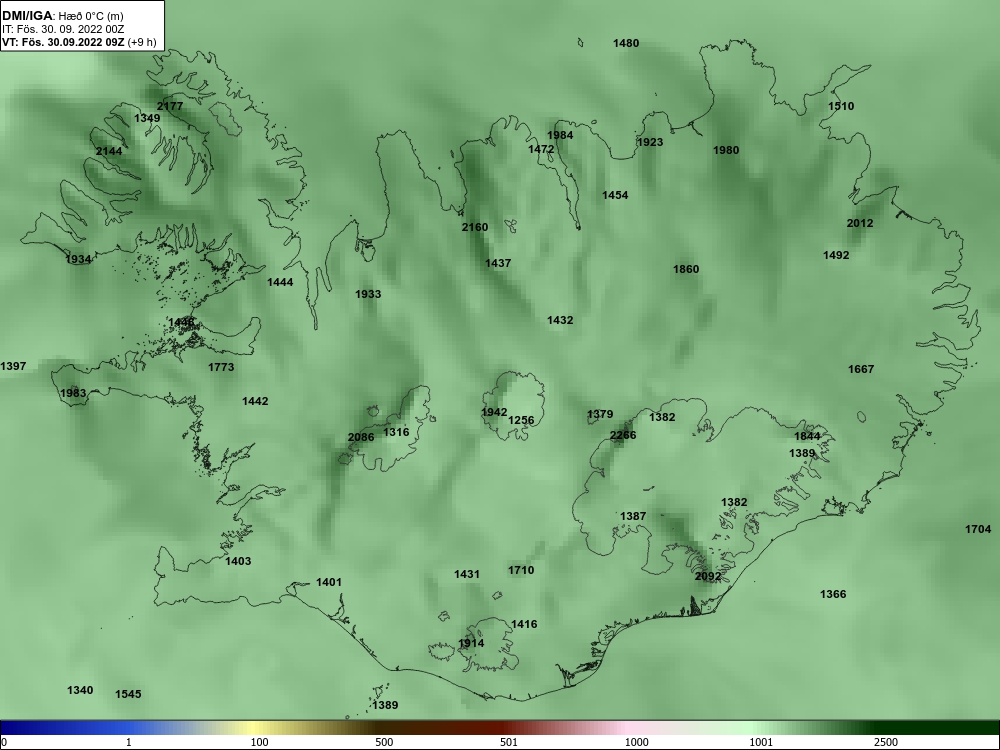The image size is (1000, 750).
Task: Click the value 1437
Action: tap(497, 263)
